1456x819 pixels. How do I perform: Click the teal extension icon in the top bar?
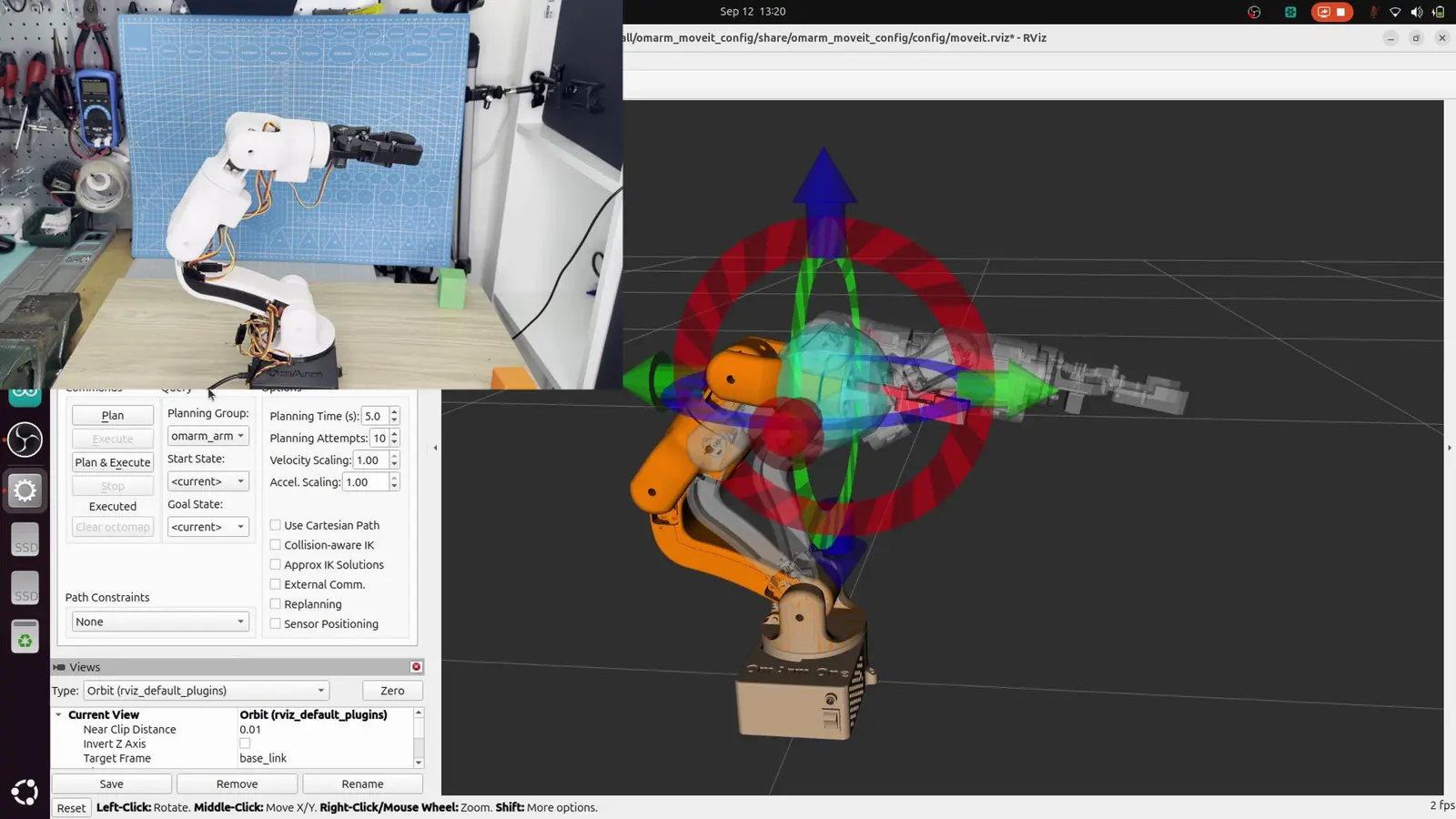click(x=1290, y=12)
